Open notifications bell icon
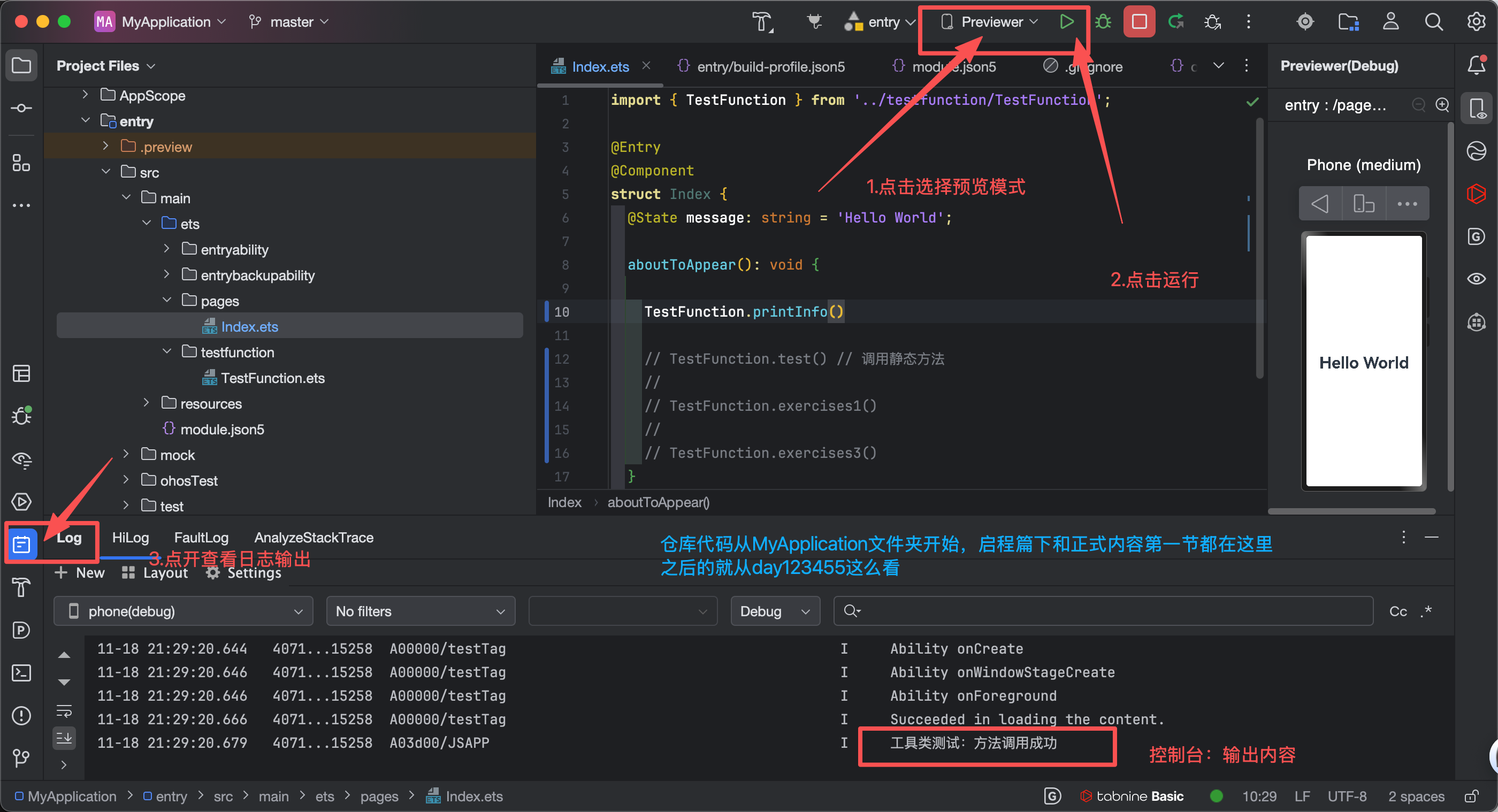1498x812 pixels. (1476, 65)
